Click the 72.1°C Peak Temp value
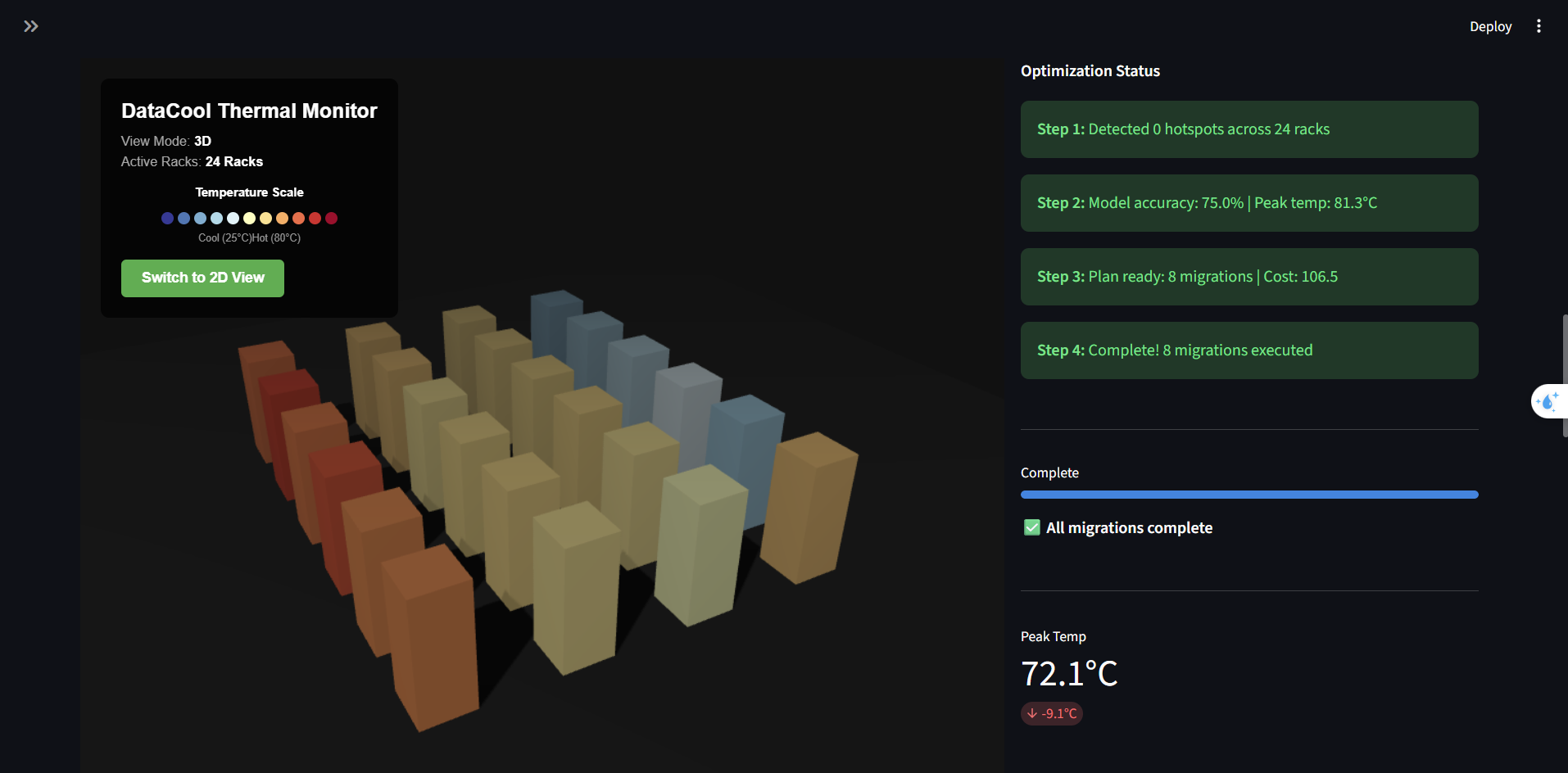1568x773 pixels. [1069, 674]
